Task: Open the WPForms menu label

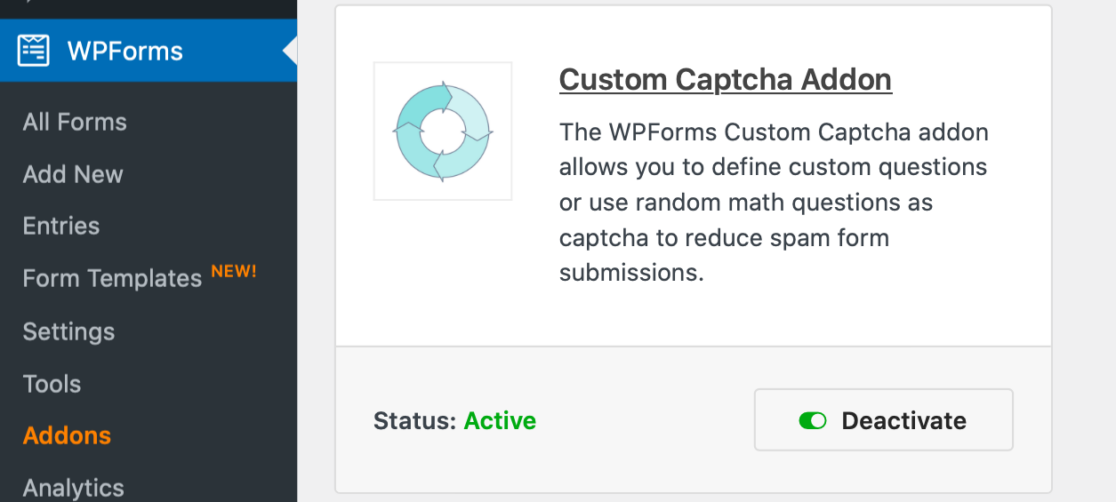Action: coord(125,50)
